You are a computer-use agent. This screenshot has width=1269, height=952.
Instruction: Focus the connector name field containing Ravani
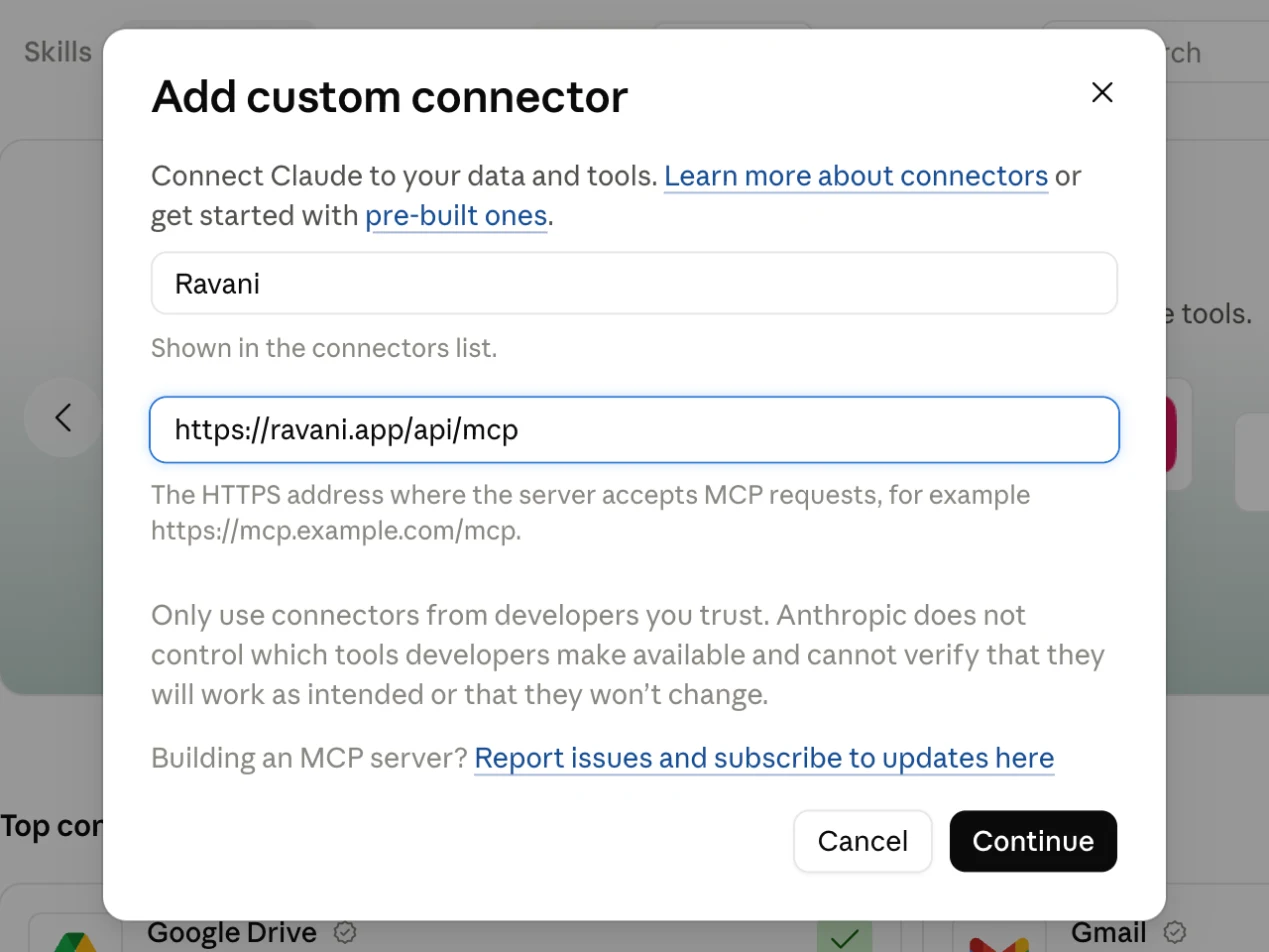pyautogui.click(x=634, y=283)
